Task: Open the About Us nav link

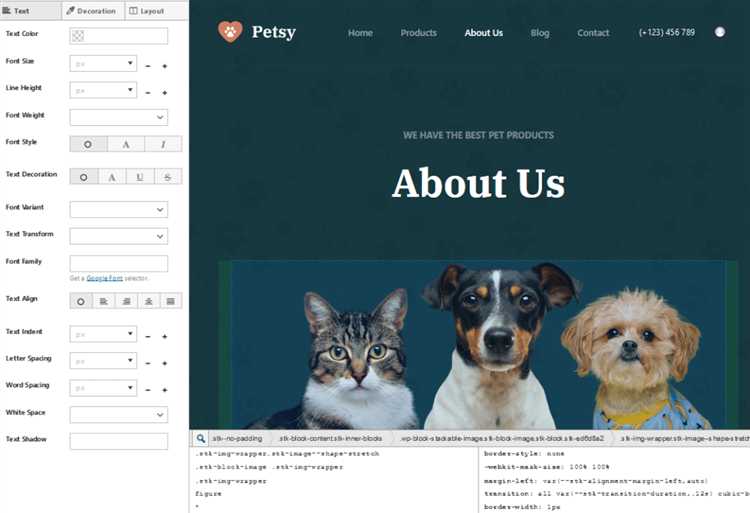Action: pos(484,33)
